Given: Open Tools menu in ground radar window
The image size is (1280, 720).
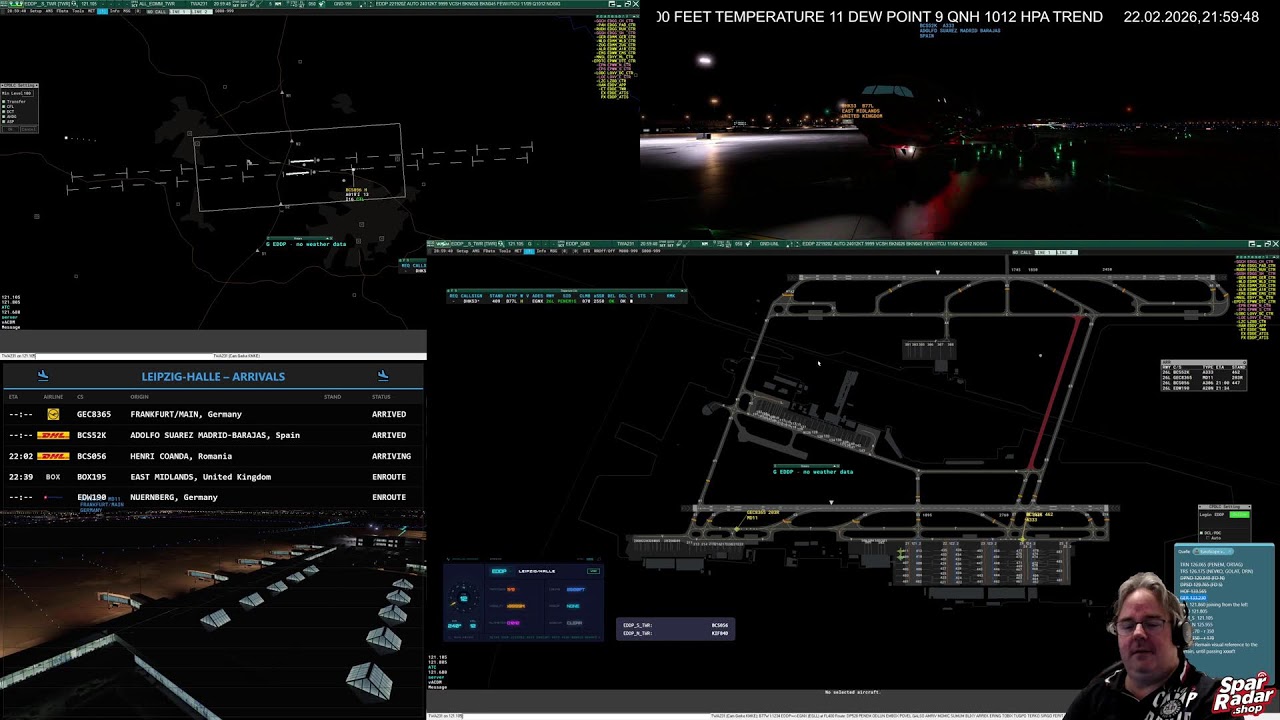Looking at the screenshot, I should pos(505,251).
